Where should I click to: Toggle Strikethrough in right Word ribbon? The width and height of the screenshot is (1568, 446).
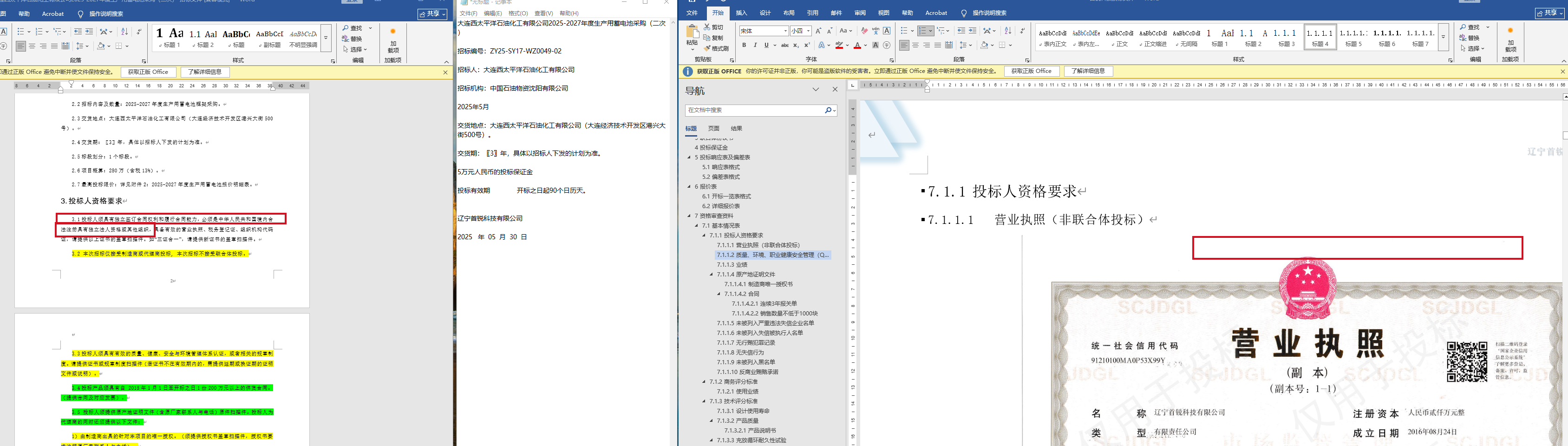pyautogui.click(x=784, y=45)
